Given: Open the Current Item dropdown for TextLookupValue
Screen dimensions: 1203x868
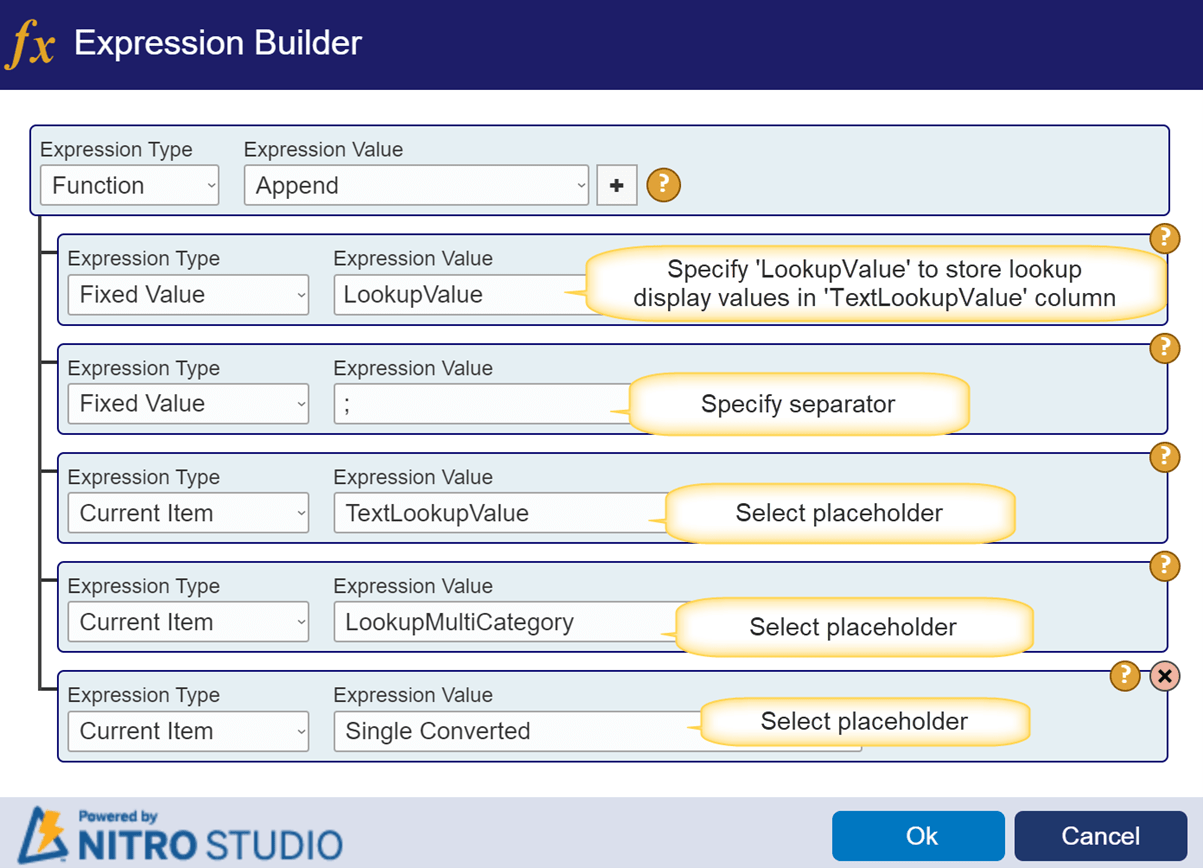Looking at the screenshot, I should coord(188,512).
